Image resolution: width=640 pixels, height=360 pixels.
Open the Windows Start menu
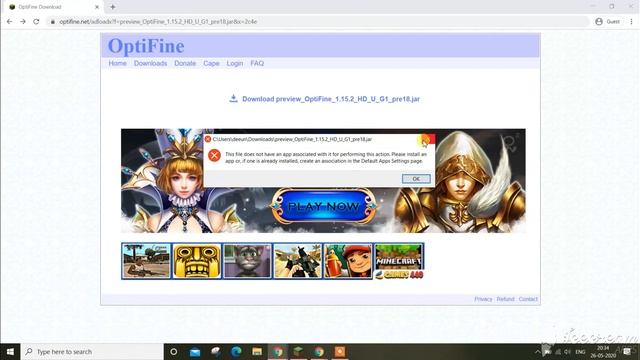(10, 351)
